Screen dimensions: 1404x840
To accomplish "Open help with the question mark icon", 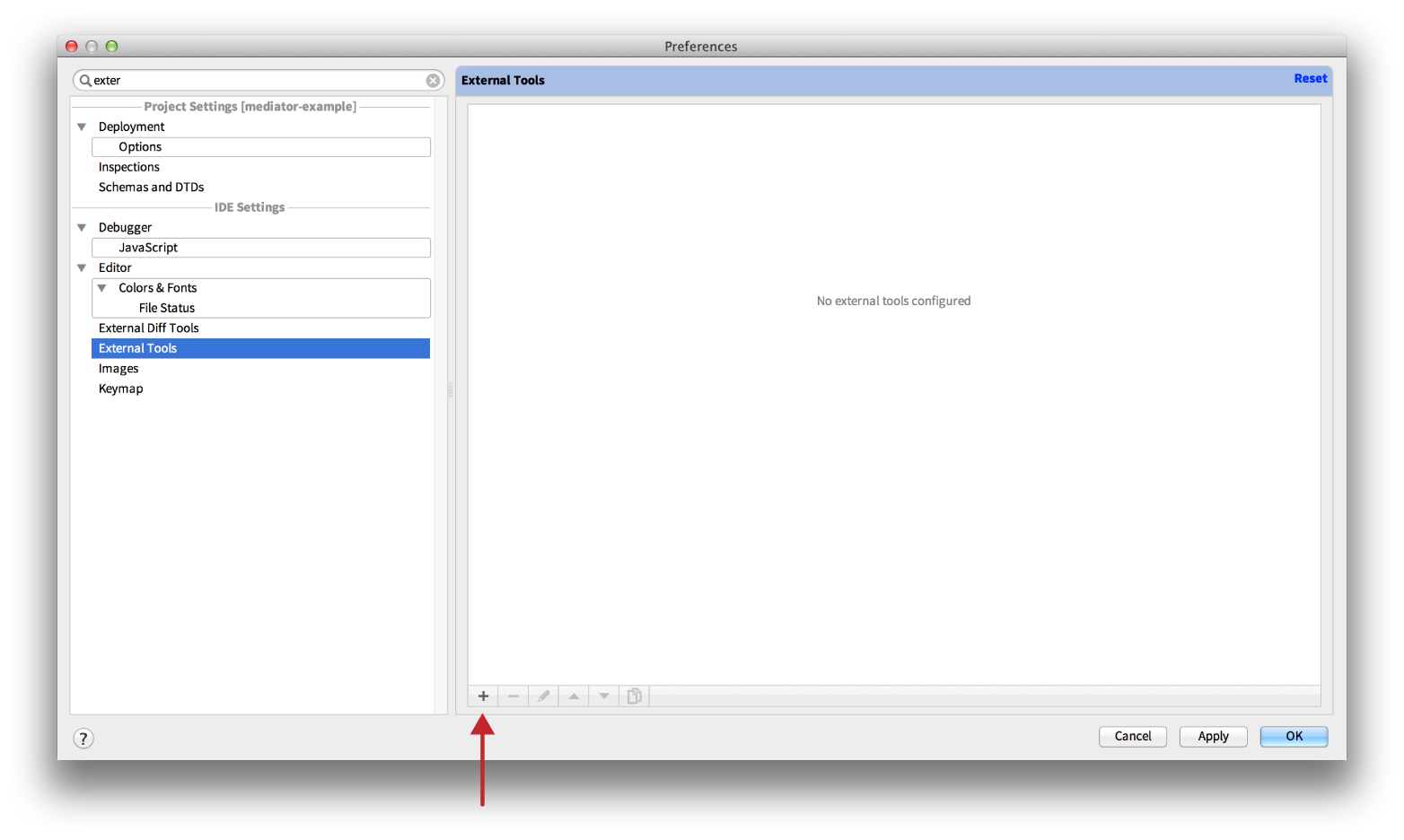I will (x=83, y=739).
